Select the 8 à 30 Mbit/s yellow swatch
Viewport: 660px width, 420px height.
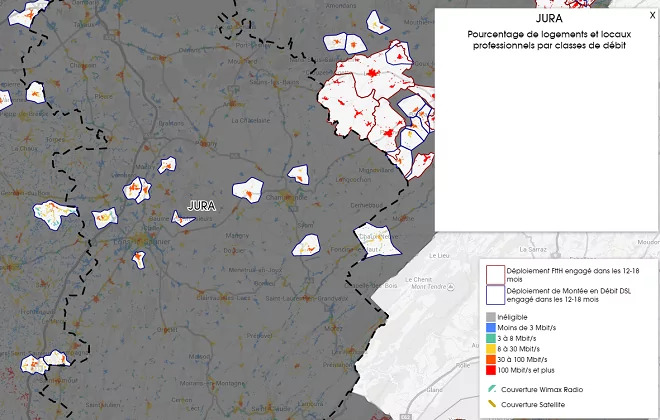[491, 349]
